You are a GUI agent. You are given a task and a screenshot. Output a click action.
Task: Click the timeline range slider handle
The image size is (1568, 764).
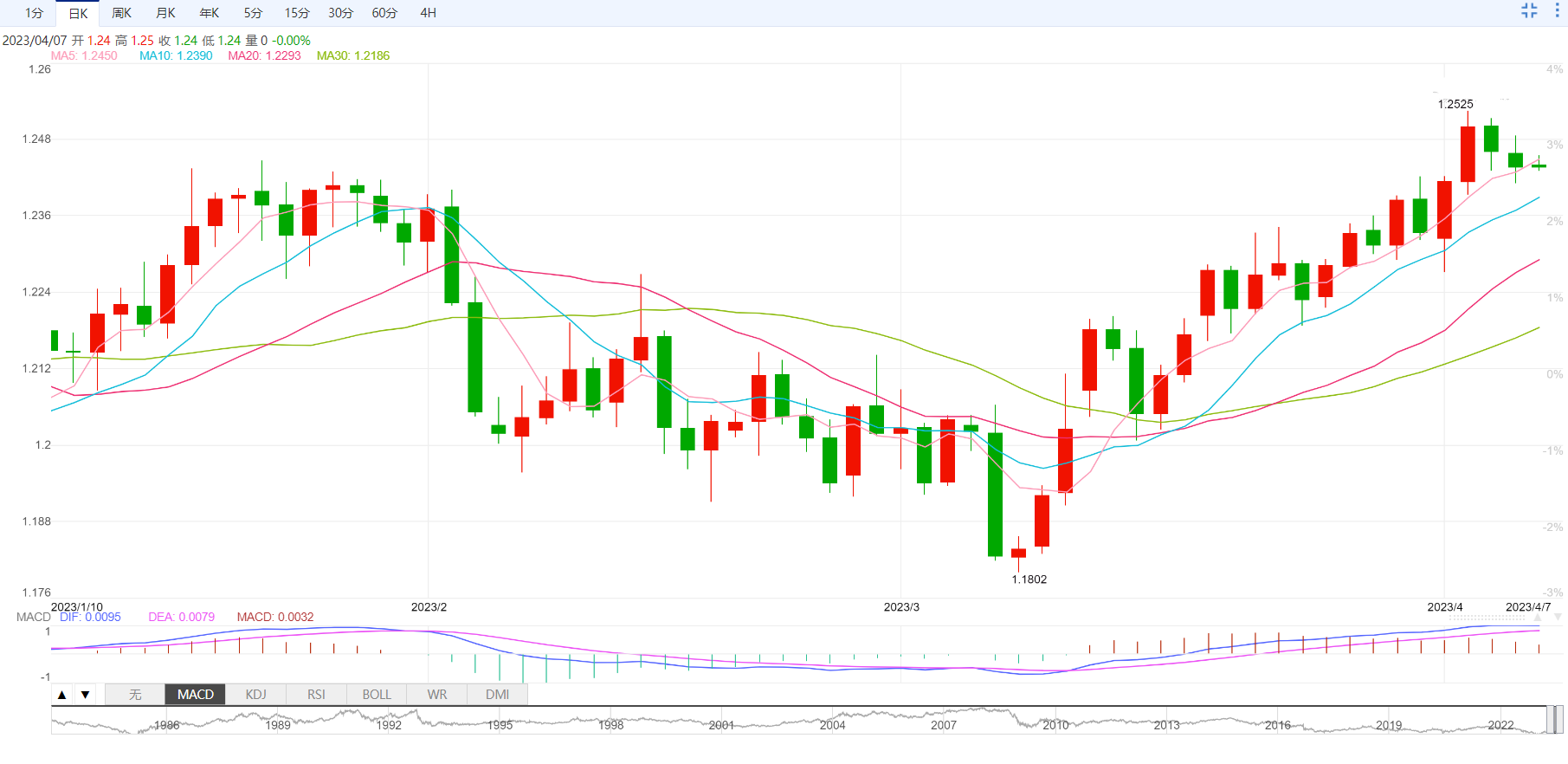pyautogui.click(x=1555, y=720)
